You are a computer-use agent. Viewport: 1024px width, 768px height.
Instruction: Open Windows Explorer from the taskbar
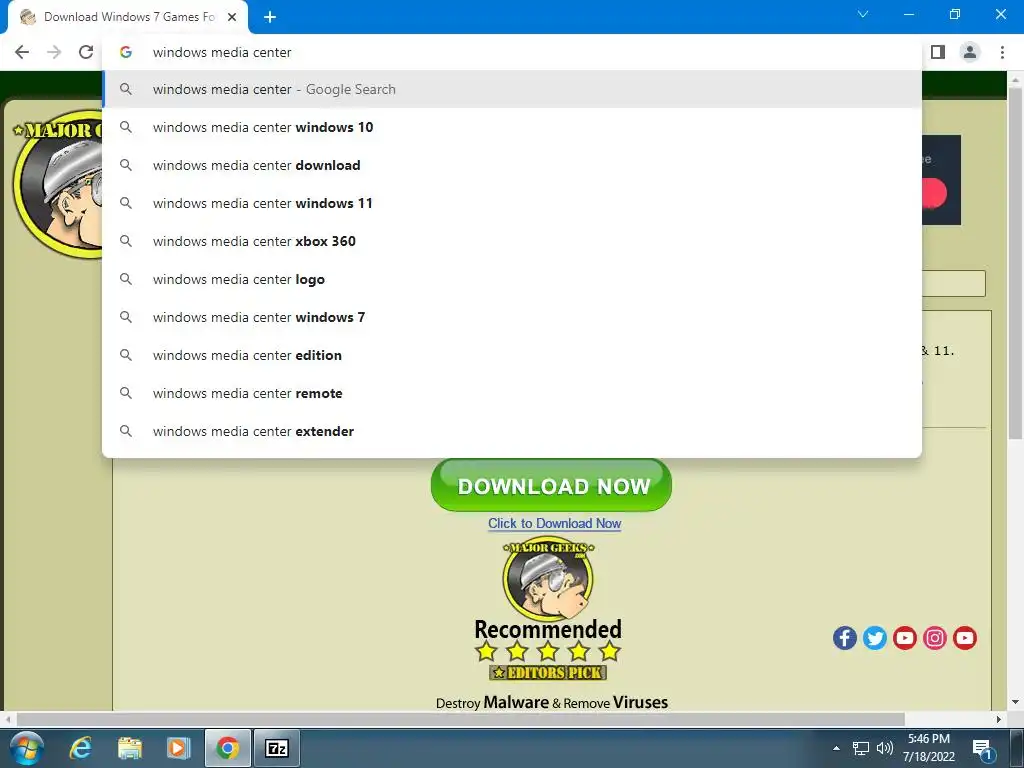(x=129, y=748)
